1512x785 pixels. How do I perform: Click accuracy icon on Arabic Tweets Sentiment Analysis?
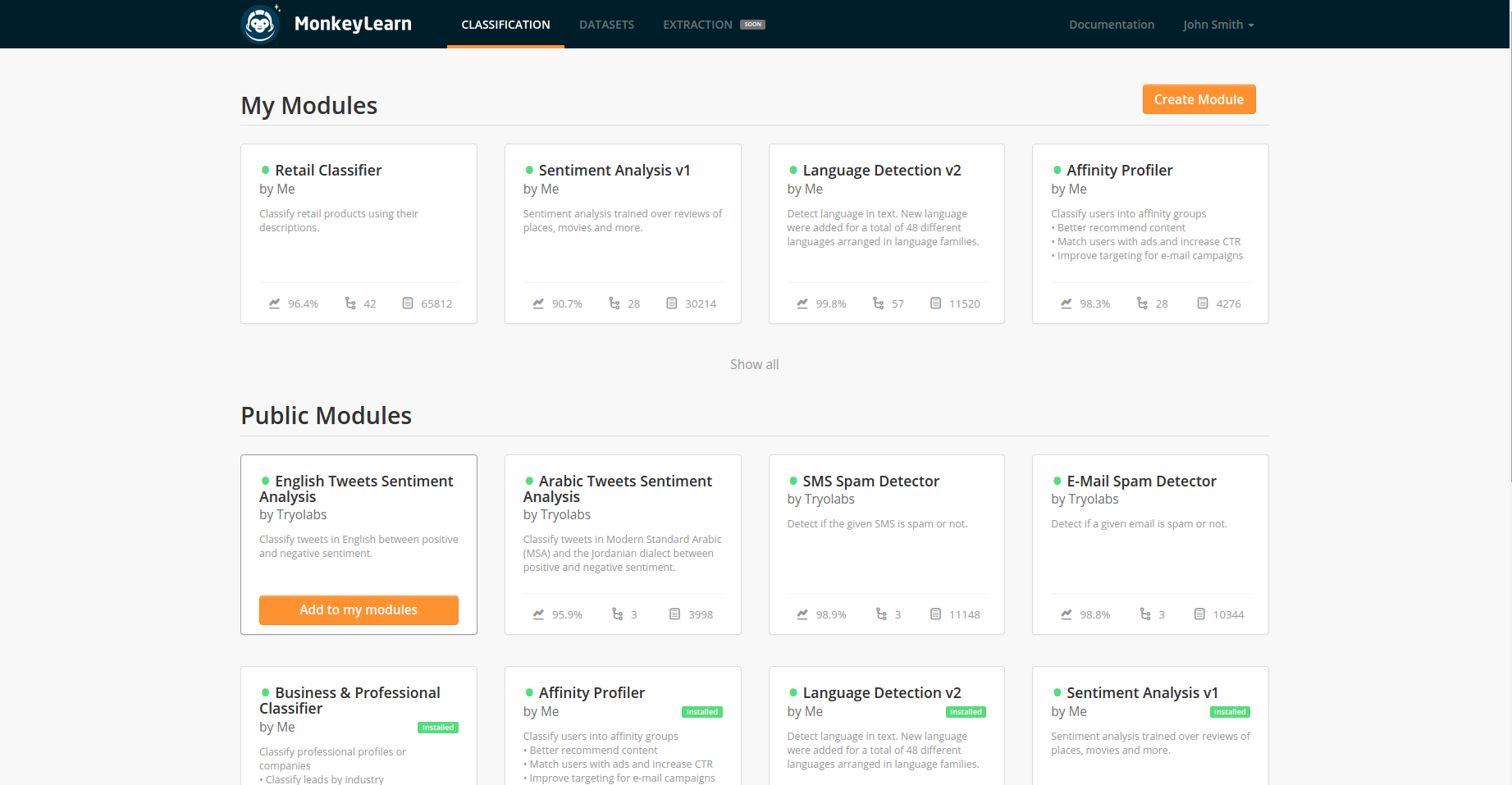pyautogui.click(x=539, y=614)
